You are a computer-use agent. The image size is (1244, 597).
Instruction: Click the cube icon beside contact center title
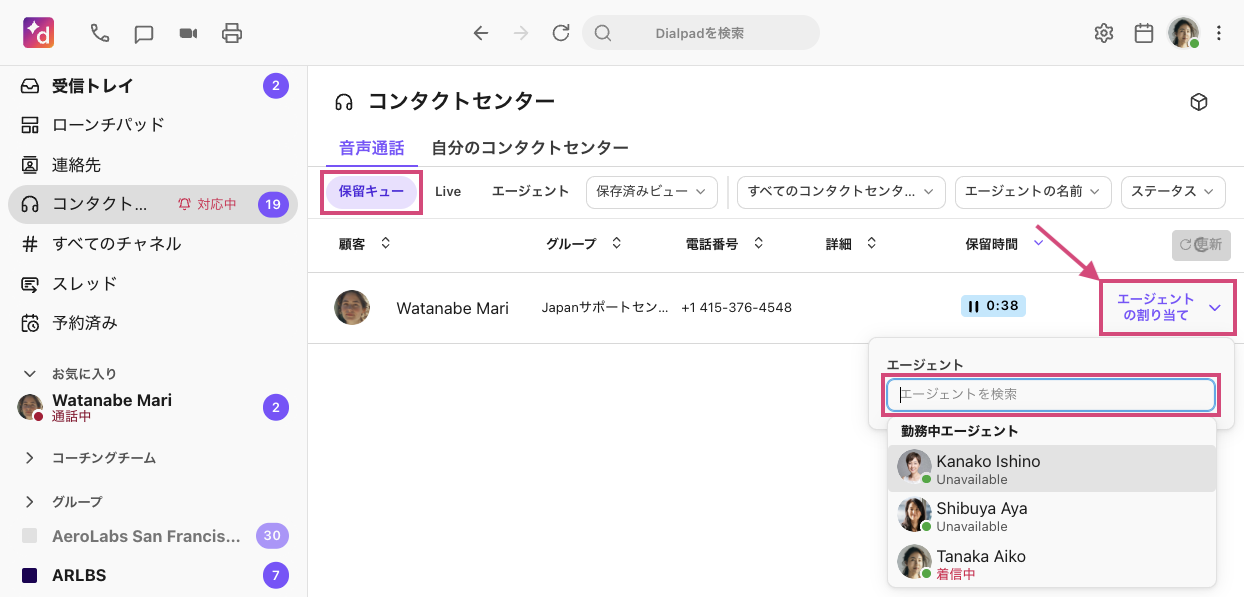click(x=1198, y=102)
